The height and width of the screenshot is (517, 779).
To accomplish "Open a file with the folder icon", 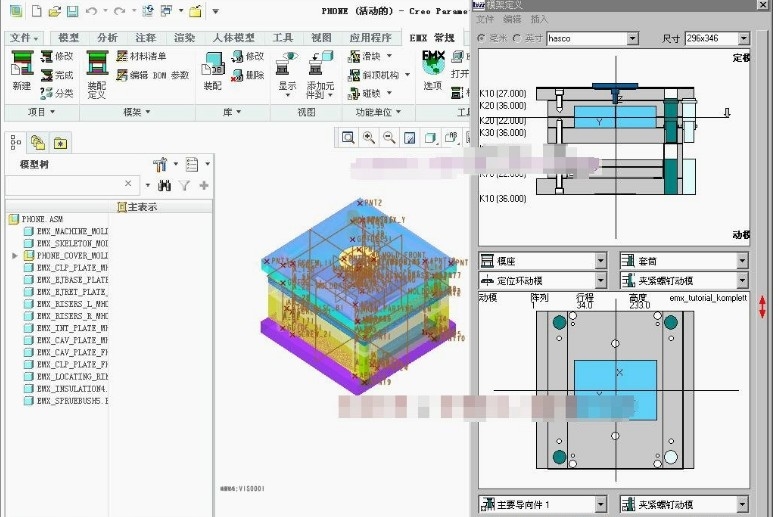I will pos(54,11).
